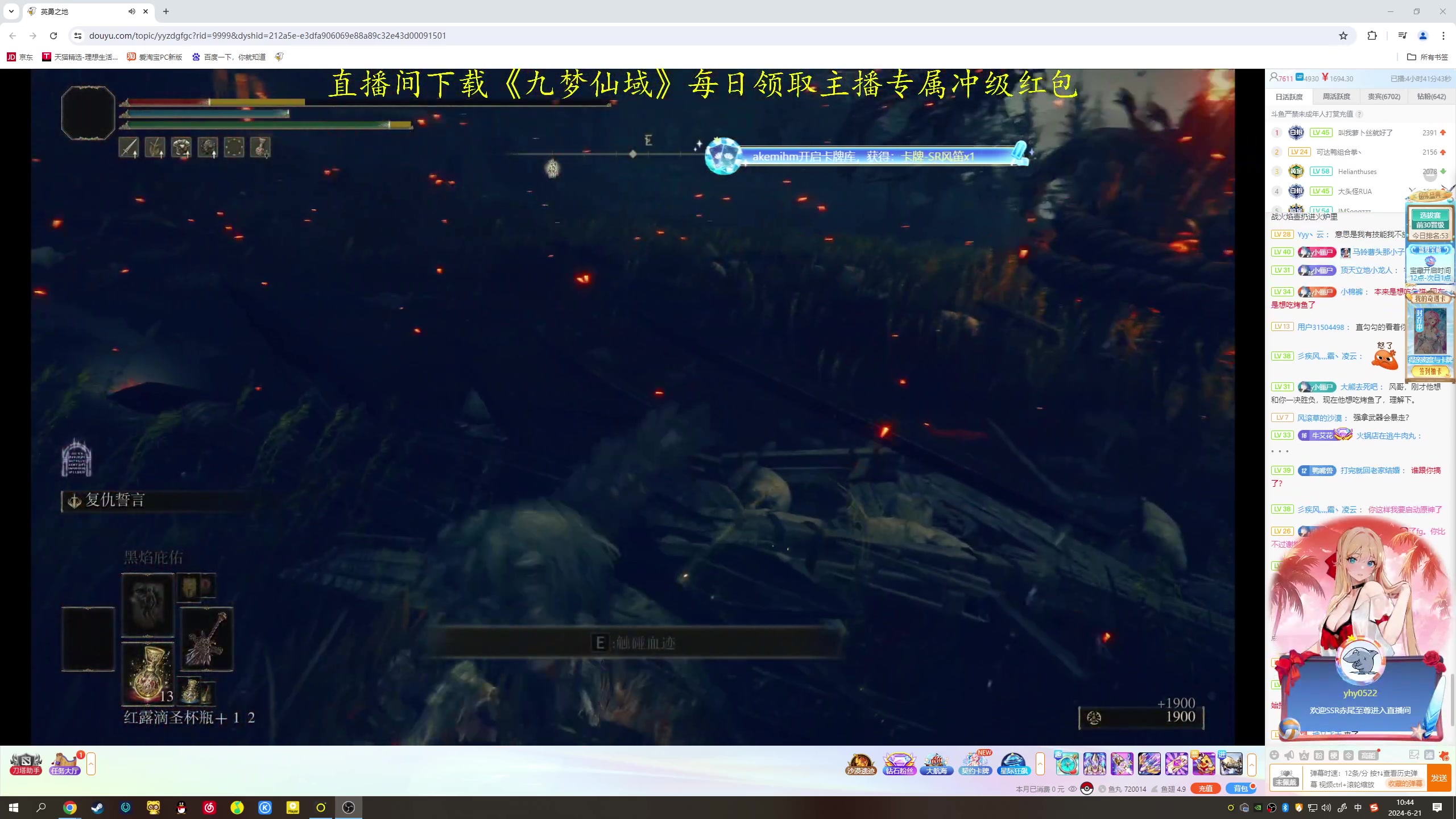The height and width of the screenshot is (819, 1456).
Task: Open the Chrome profile avatar
Action: pos(1423,36)
